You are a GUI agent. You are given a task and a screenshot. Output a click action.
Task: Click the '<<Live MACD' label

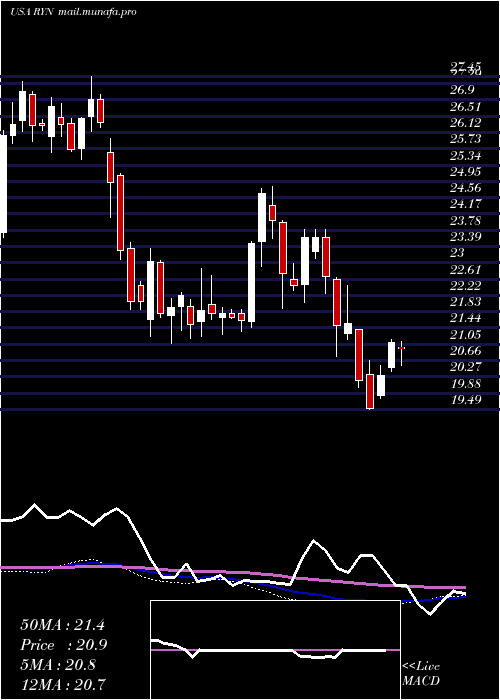pos(421,674)
